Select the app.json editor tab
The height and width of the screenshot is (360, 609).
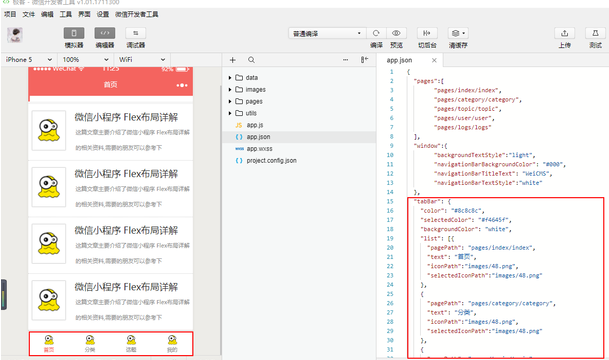(399, 60)
